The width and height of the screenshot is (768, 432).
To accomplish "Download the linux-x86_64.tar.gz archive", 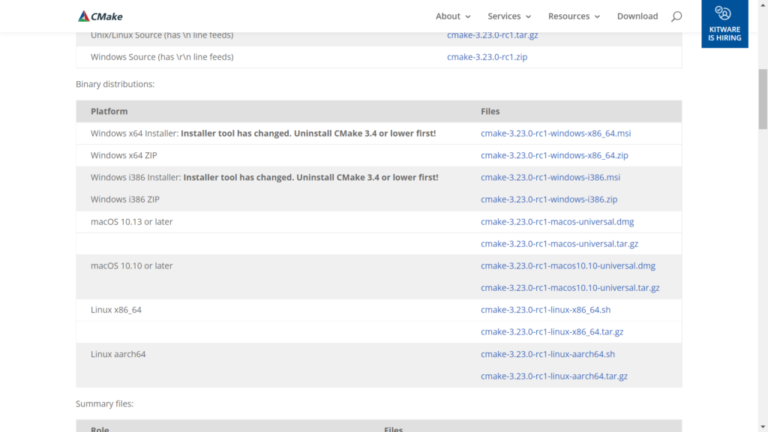I will (x=552, y=332).
